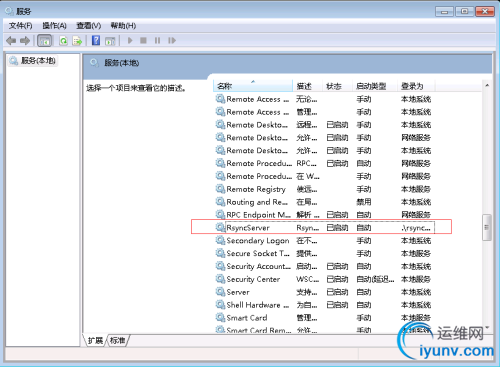
Task: Click gear icon beside RsyncServer
Action: (x=220, y=227)
